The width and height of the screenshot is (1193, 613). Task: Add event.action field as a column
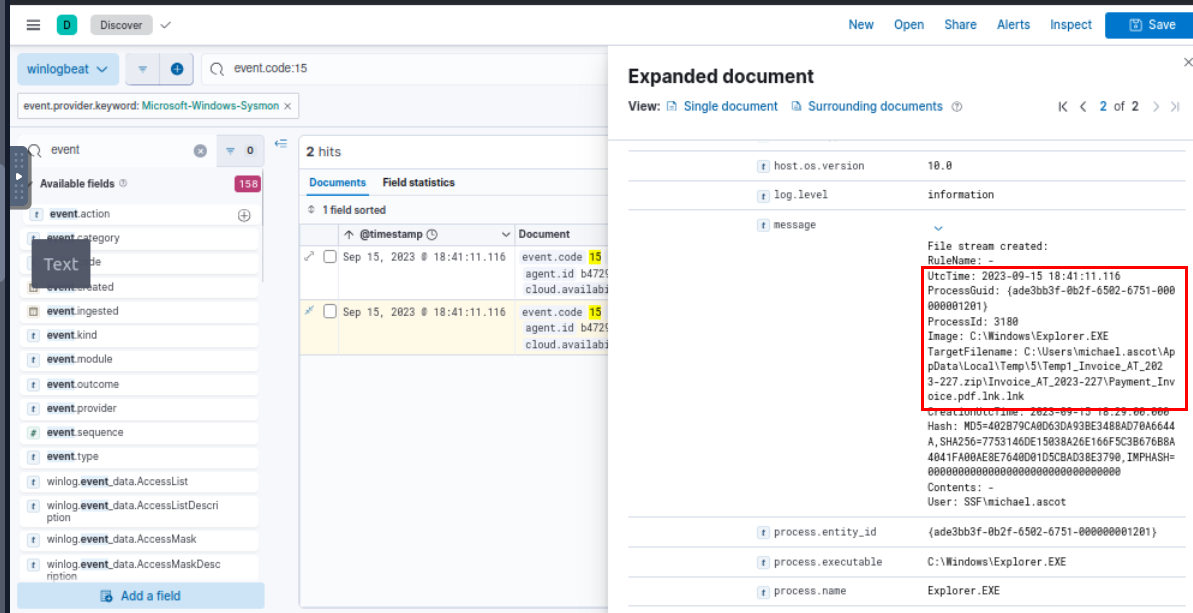point(244,215)
